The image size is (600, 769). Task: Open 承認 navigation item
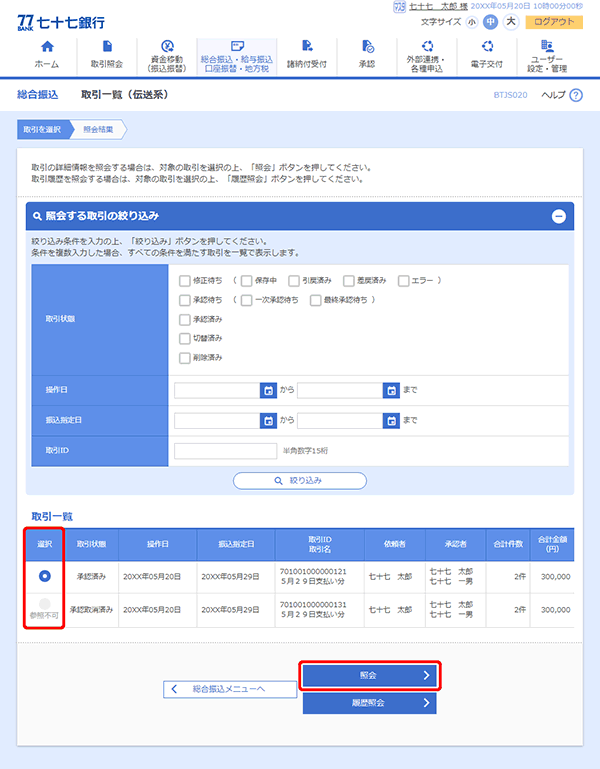point(367,56)
